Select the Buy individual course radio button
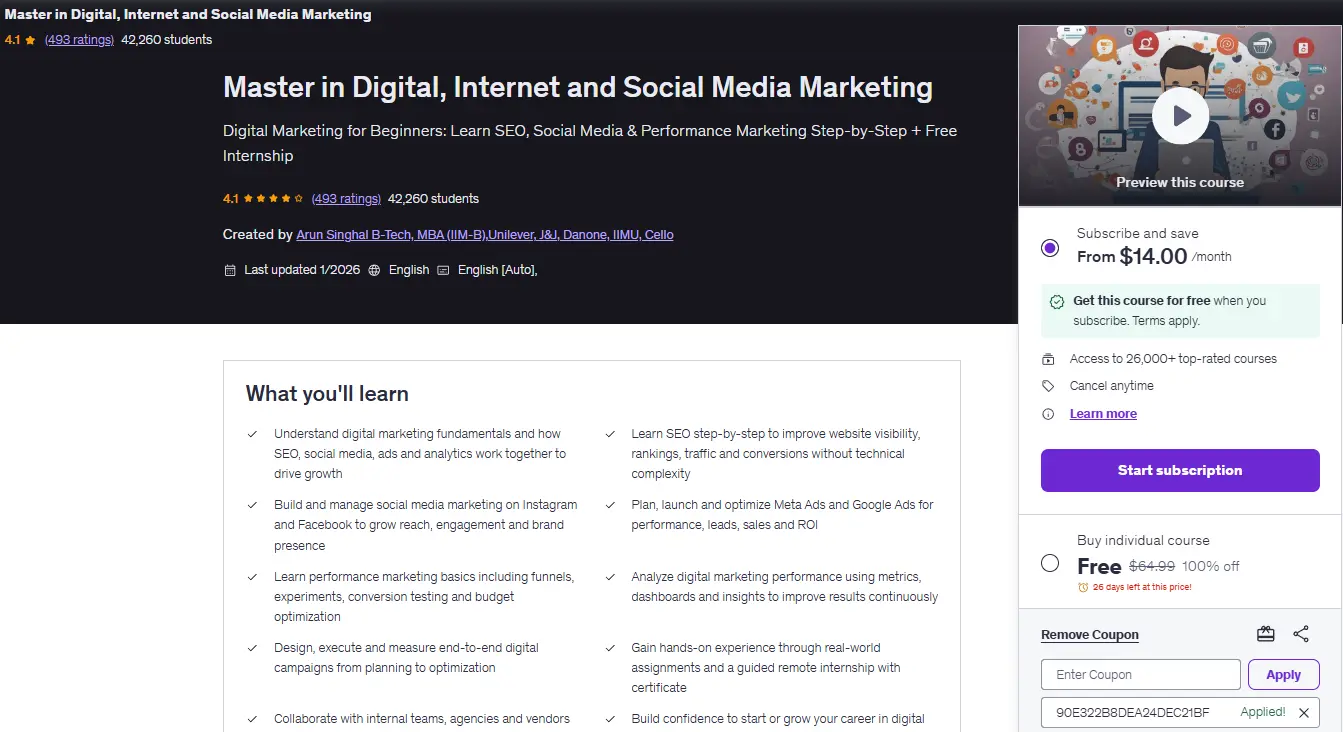The height and width of the screenshot is (732, 1343). pos(1050,563)
